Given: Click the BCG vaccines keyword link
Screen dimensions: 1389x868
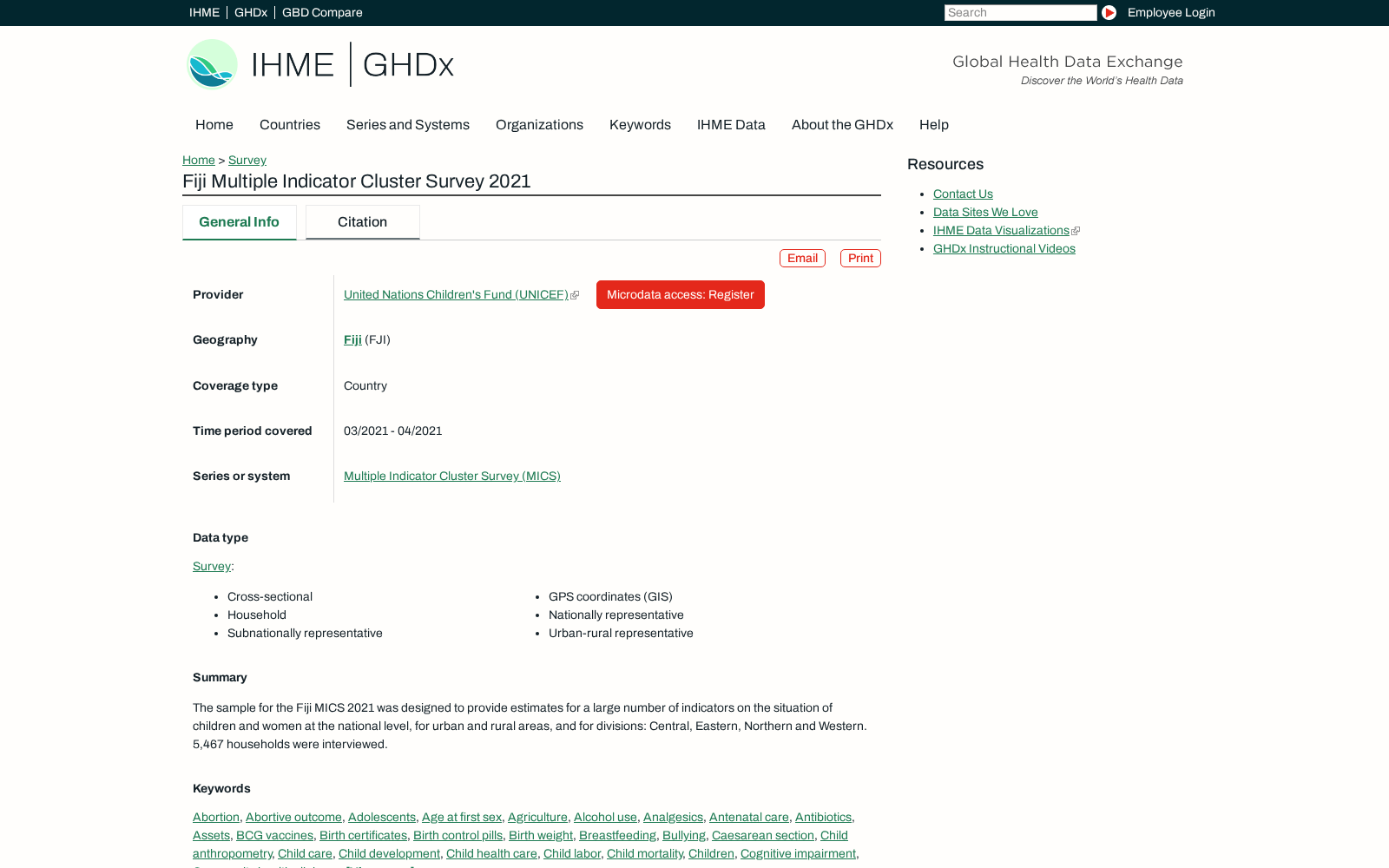Looking at the screenshot, I should [274, 835].
